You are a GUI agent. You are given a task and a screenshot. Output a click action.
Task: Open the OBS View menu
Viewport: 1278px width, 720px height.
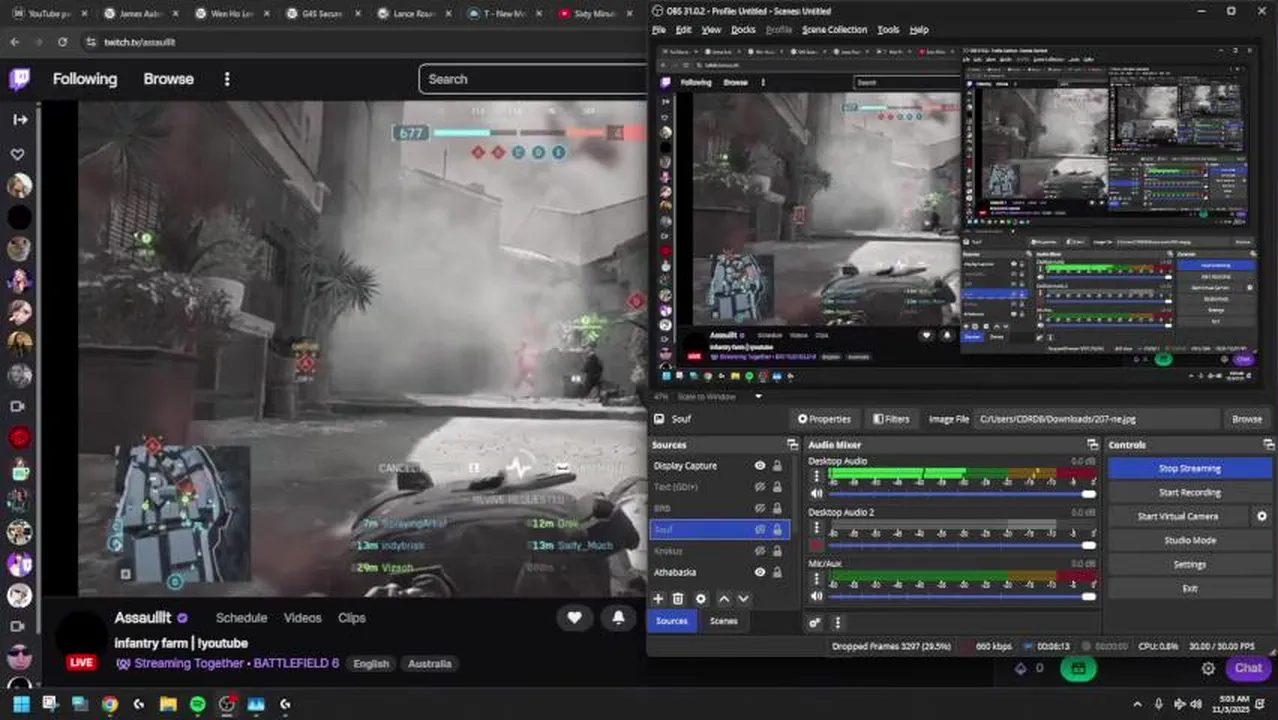(711, 30)
